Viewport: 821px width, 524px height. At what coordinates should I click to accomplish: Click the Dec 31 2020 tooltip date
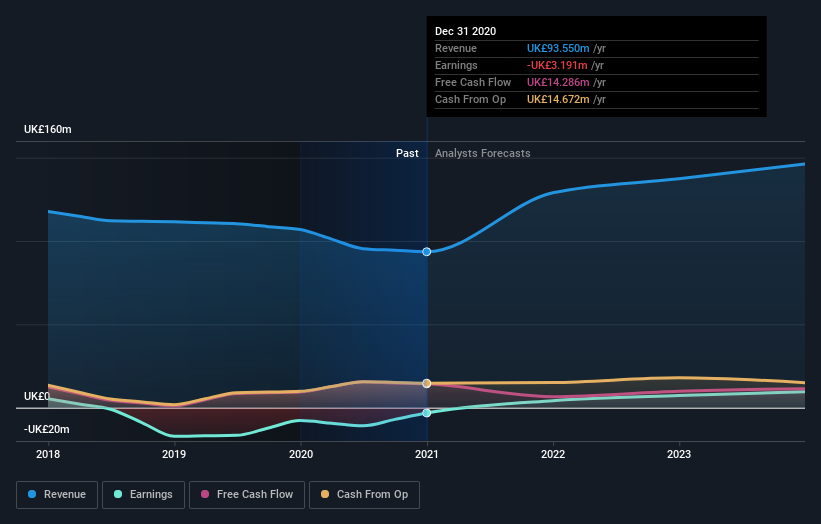coord(465,31)
